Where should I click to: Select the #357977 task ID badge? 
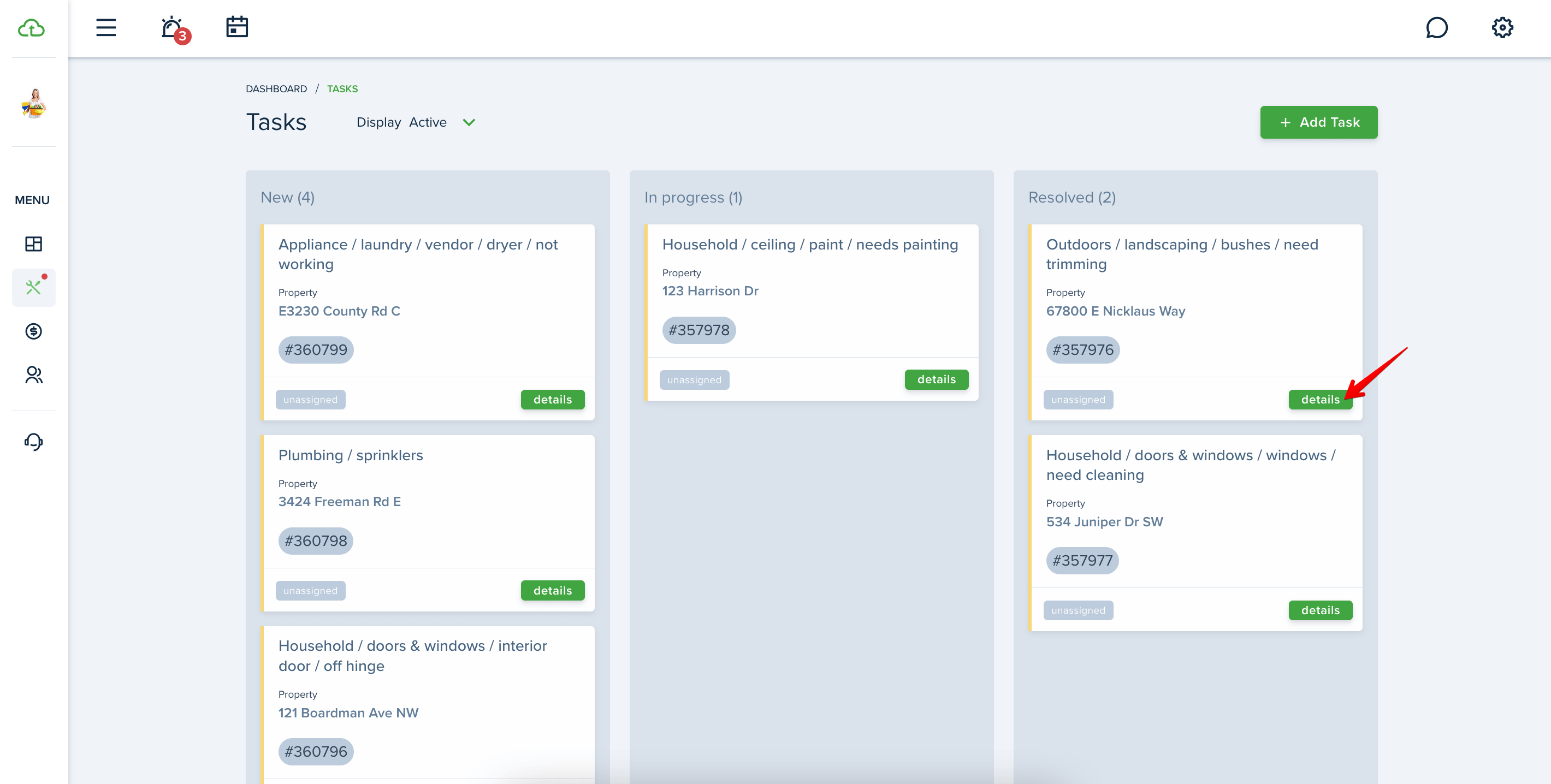coord(1082,561)
